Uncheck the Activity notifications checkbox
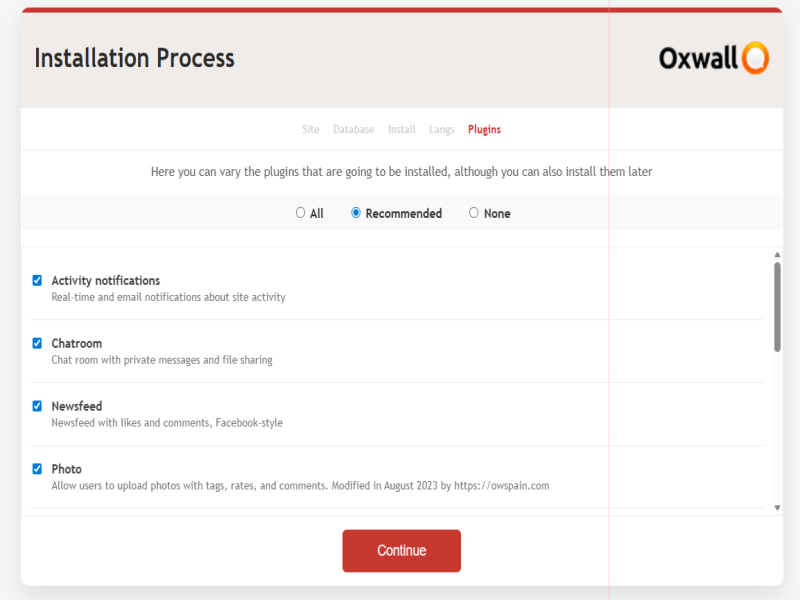 (x=38, y=281)
